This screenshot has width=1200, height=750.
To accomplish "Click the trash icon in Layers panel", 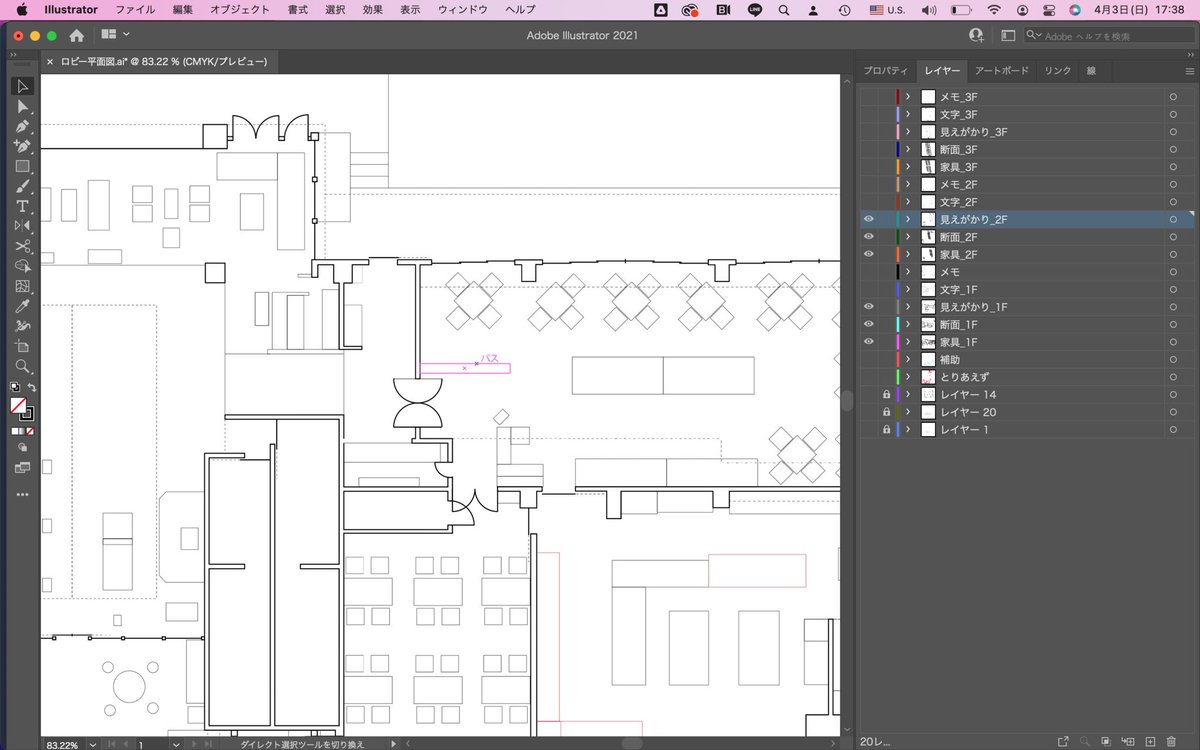I will pyautogui.click(x=1171, y=741).
